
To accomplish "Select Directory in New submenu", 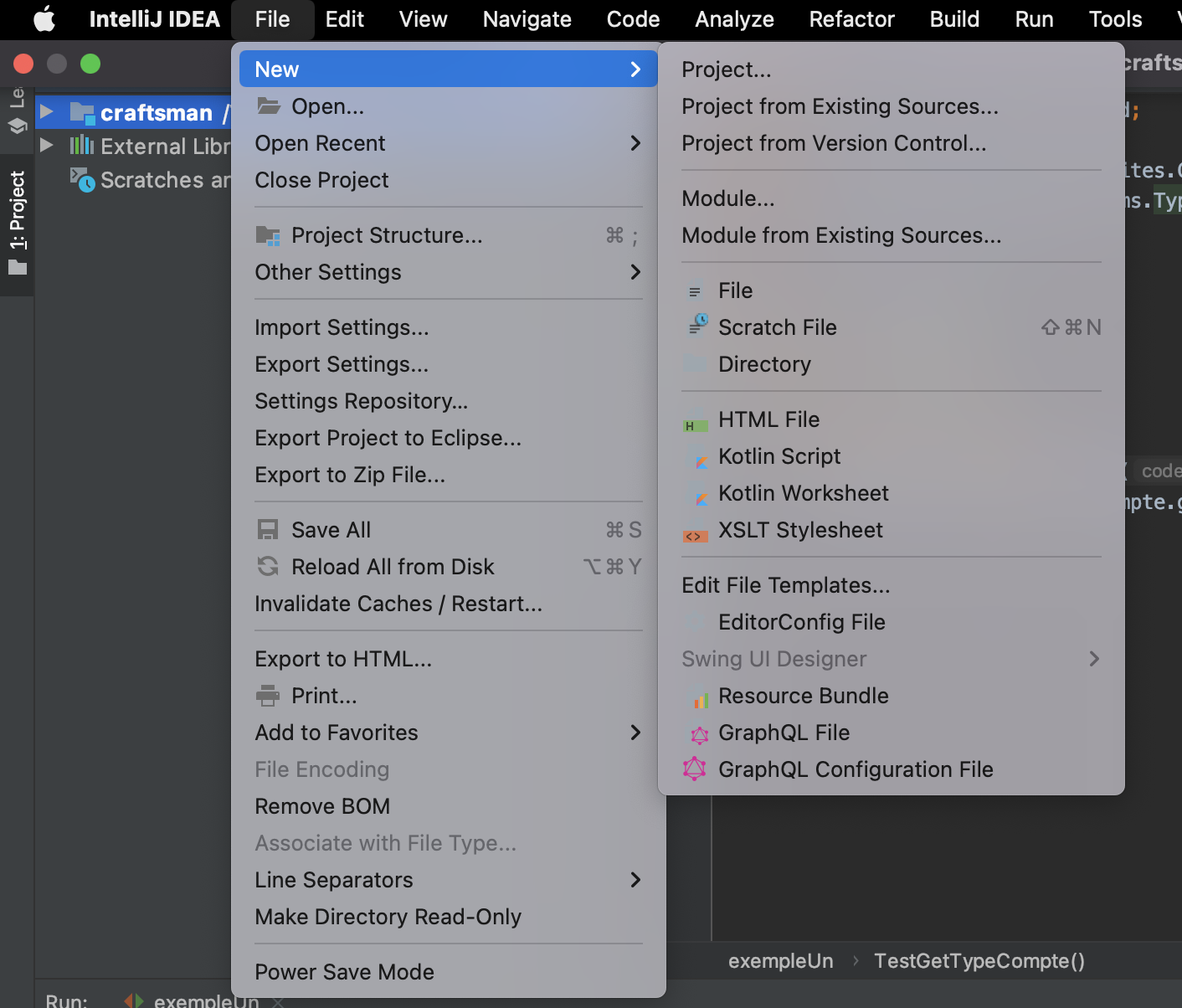I will [892, 364].
